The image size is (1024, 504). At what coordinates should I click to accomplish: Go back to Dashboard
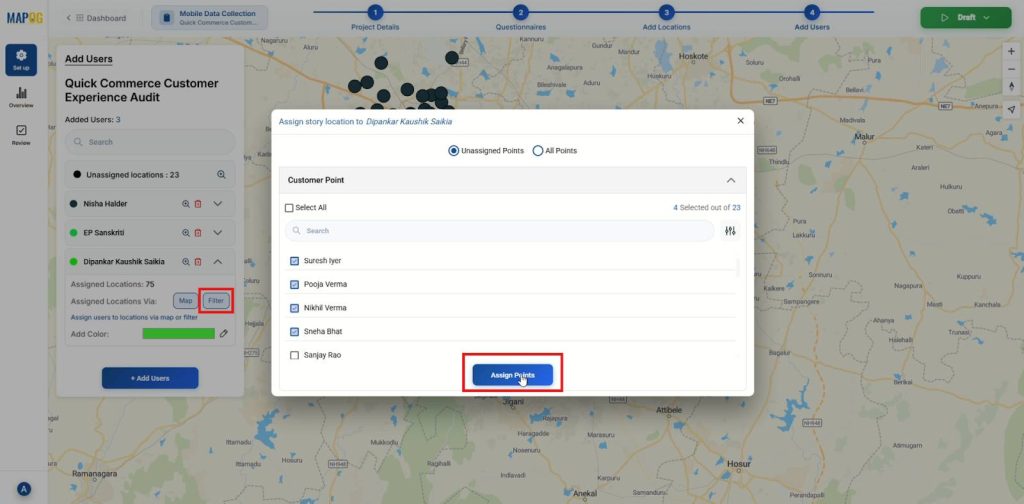pos(96,18)
